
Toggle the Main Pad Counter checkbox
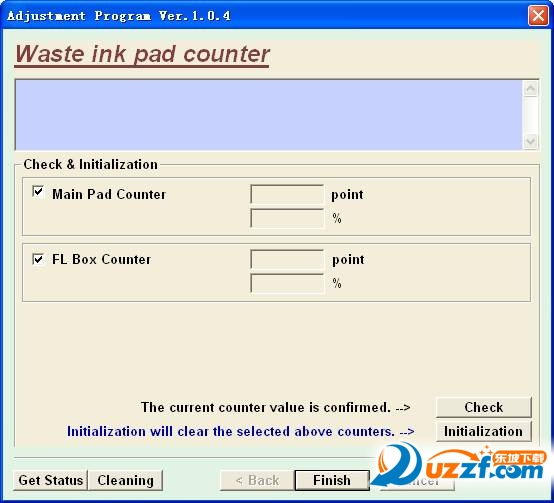38,192
